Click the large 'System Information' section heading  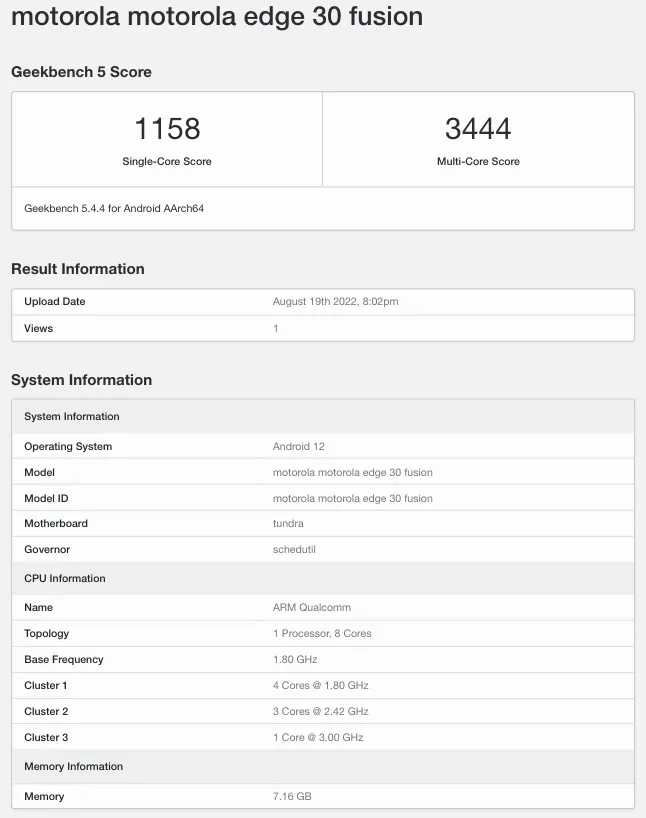pyautogui.click(x=81, y=380)
